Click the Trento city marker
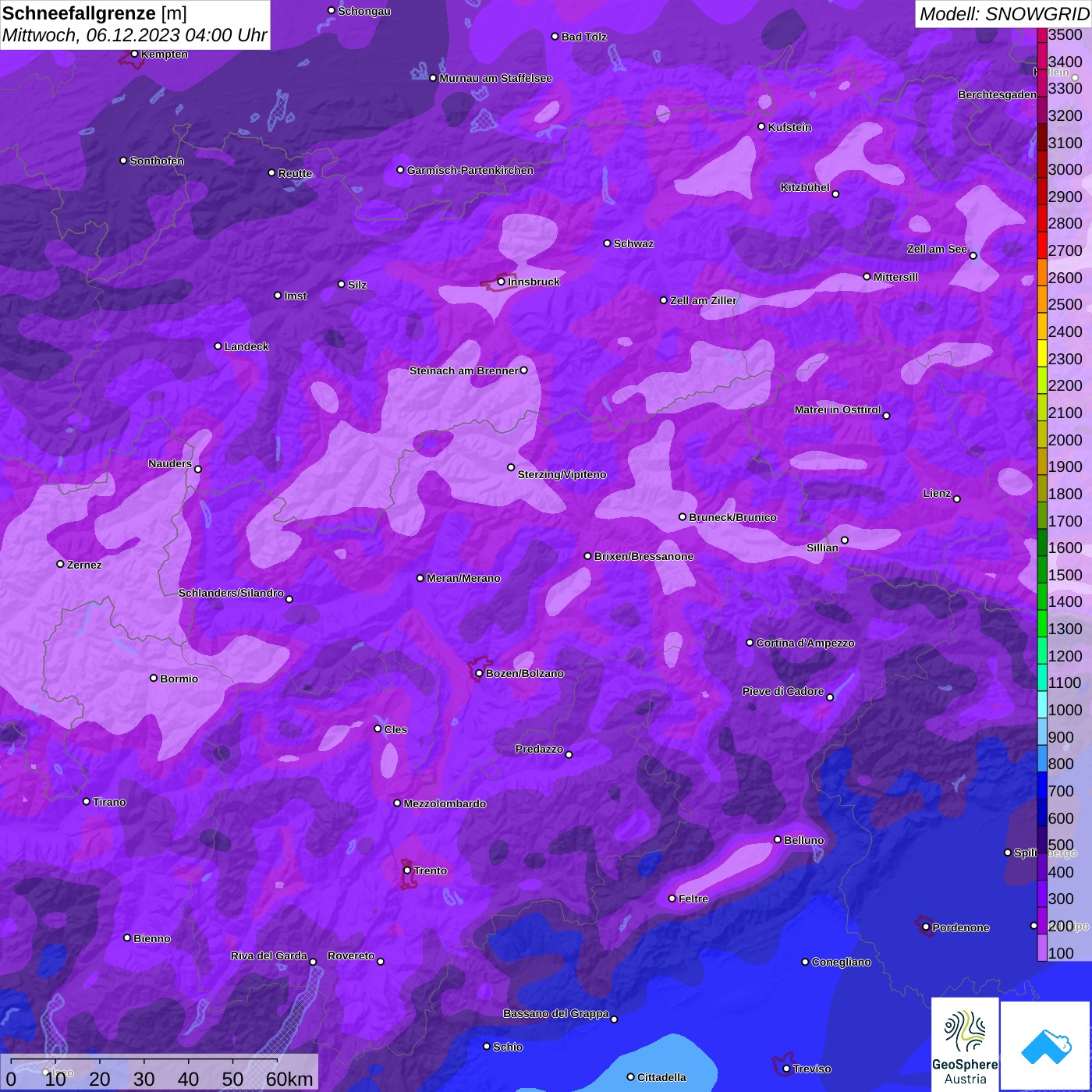This screenshot has width=1092, height=1092. coord(407,870)
